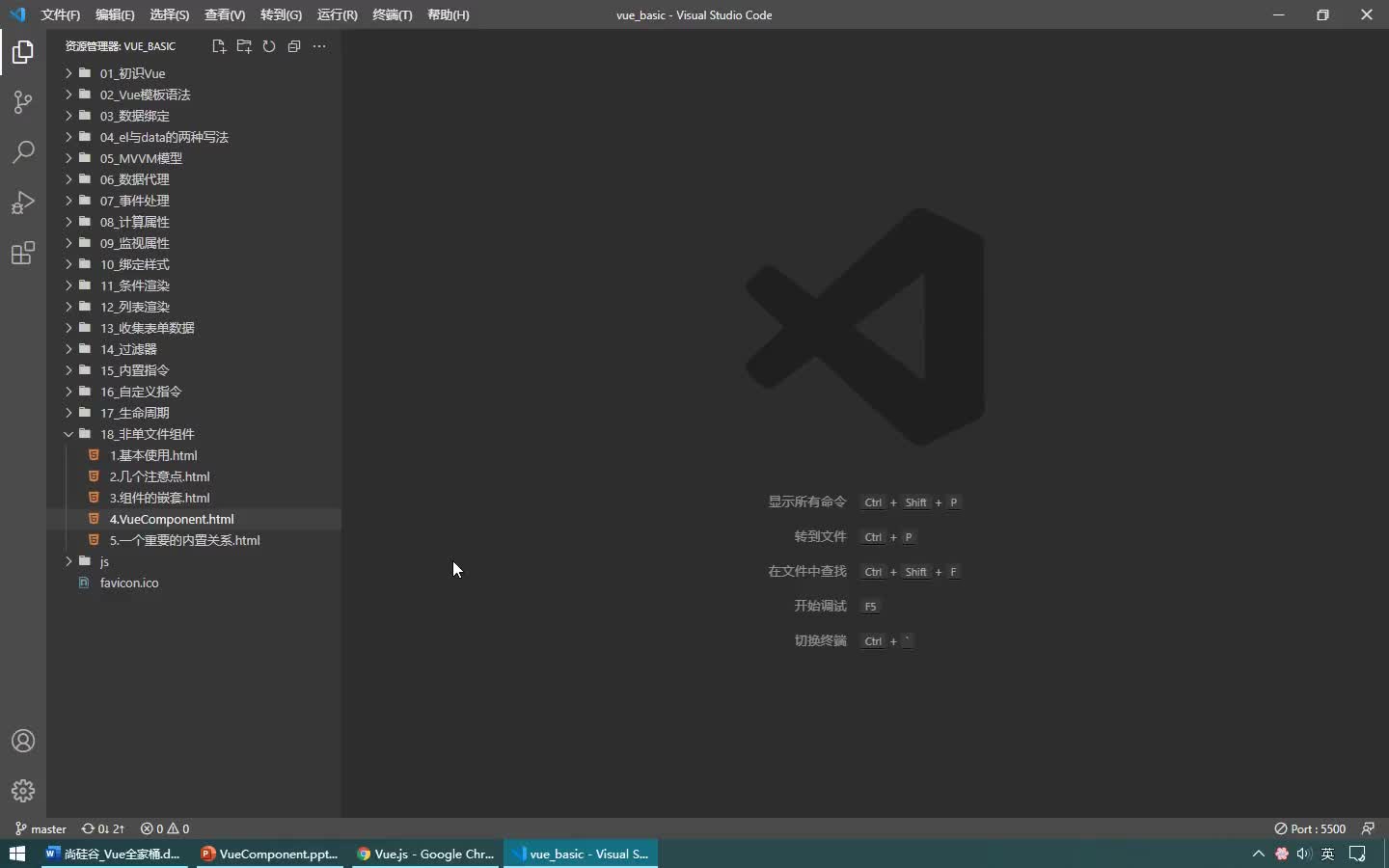Click the VS Code logo in title bar
This screenshot has height=868, width=1389.
coord(17,14)
